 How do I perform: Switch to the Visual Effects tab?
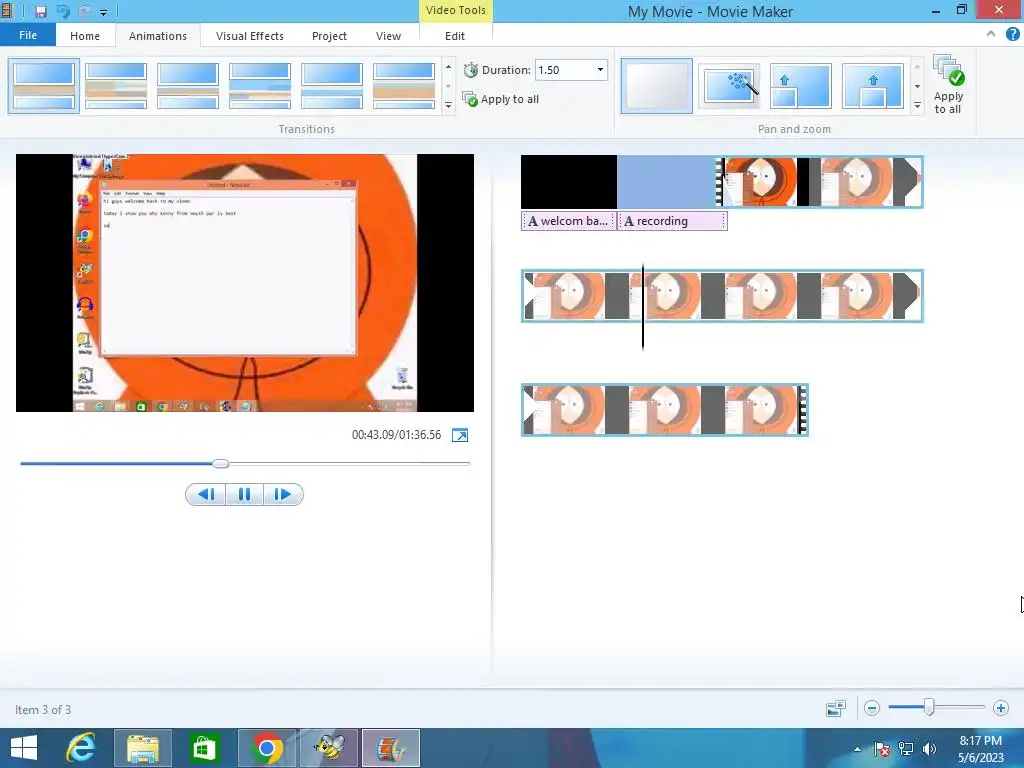(x=249, y=36)
